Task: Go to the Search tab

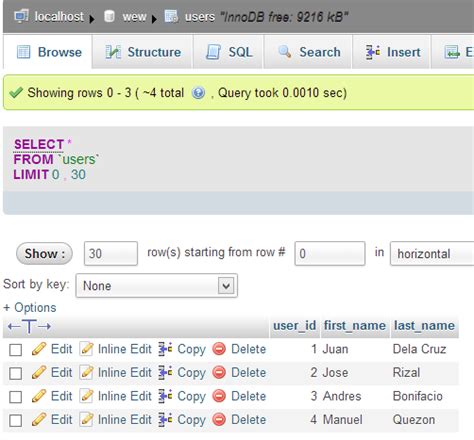Action: pyautogui.click(x=308, y=52)
